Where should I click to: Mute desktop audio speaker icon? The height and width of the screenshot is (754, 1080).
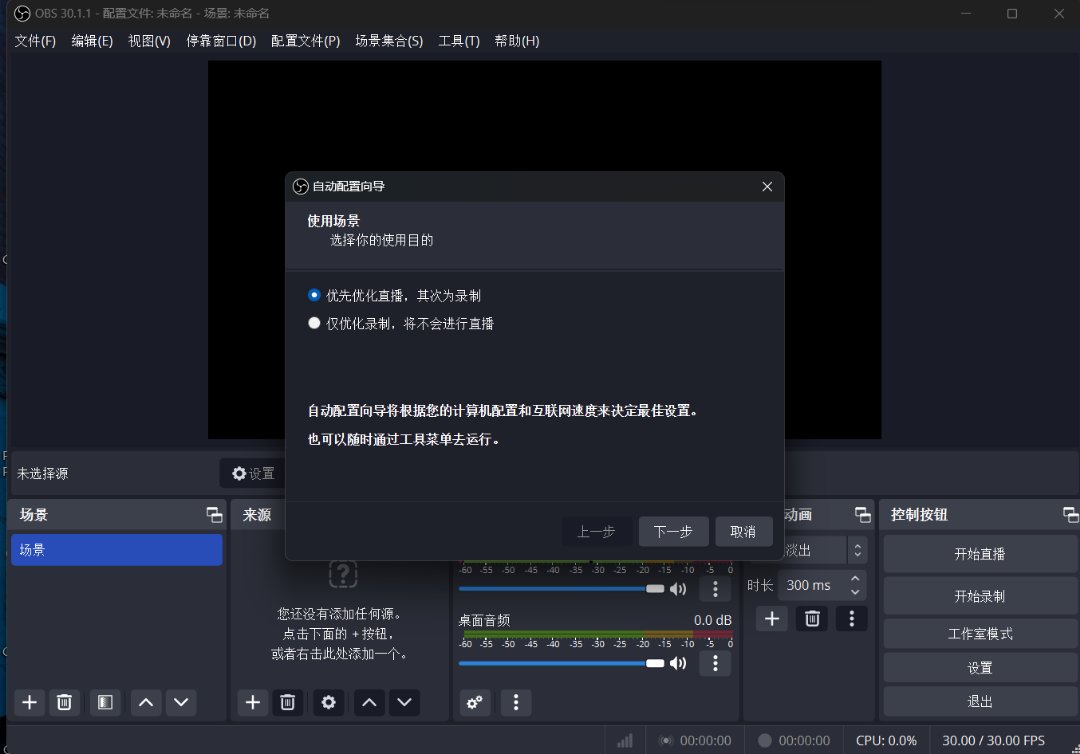[x=679, y=663]
